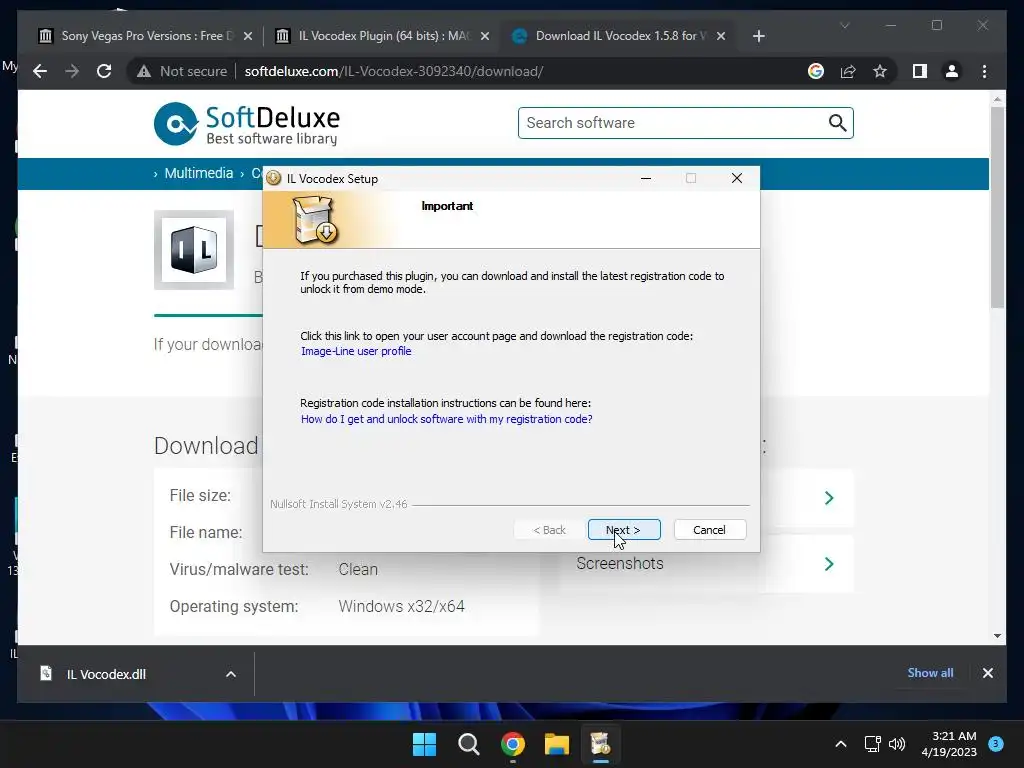Open the registration code unlock instructions link
The image size is (1024, 768).
click(447, 419)
